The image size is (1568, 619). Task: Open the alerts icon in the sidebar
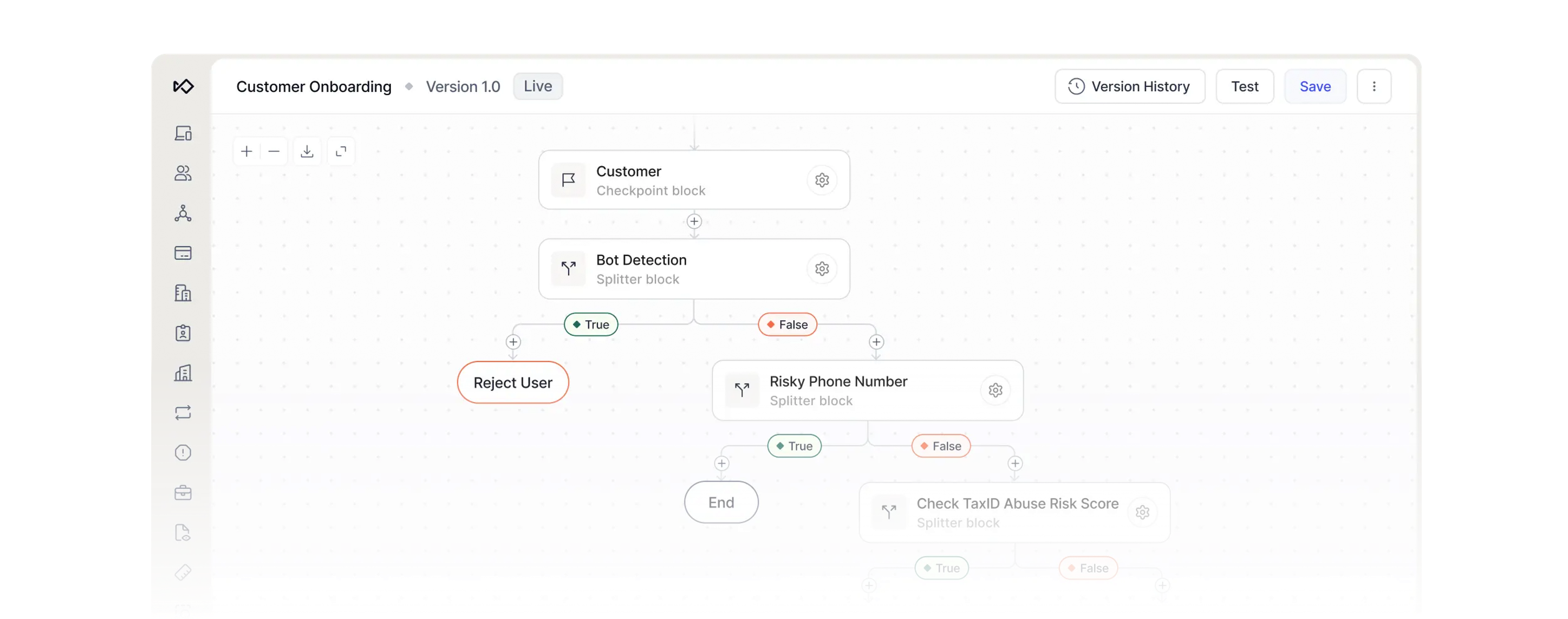coord(183,452)
